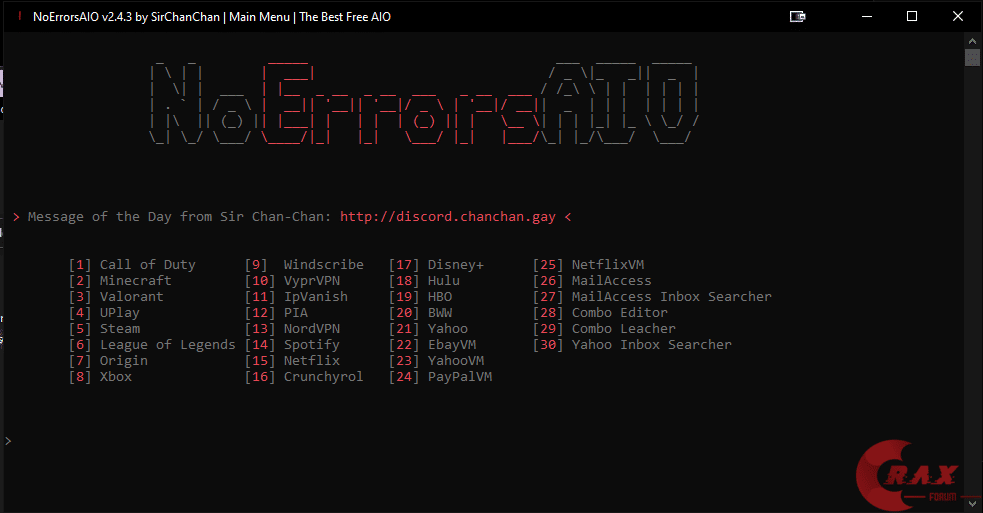This screenshot has height=513, width=983.
Task: Click the picture-in-picture icon in title bar
Action: (797, 16)
